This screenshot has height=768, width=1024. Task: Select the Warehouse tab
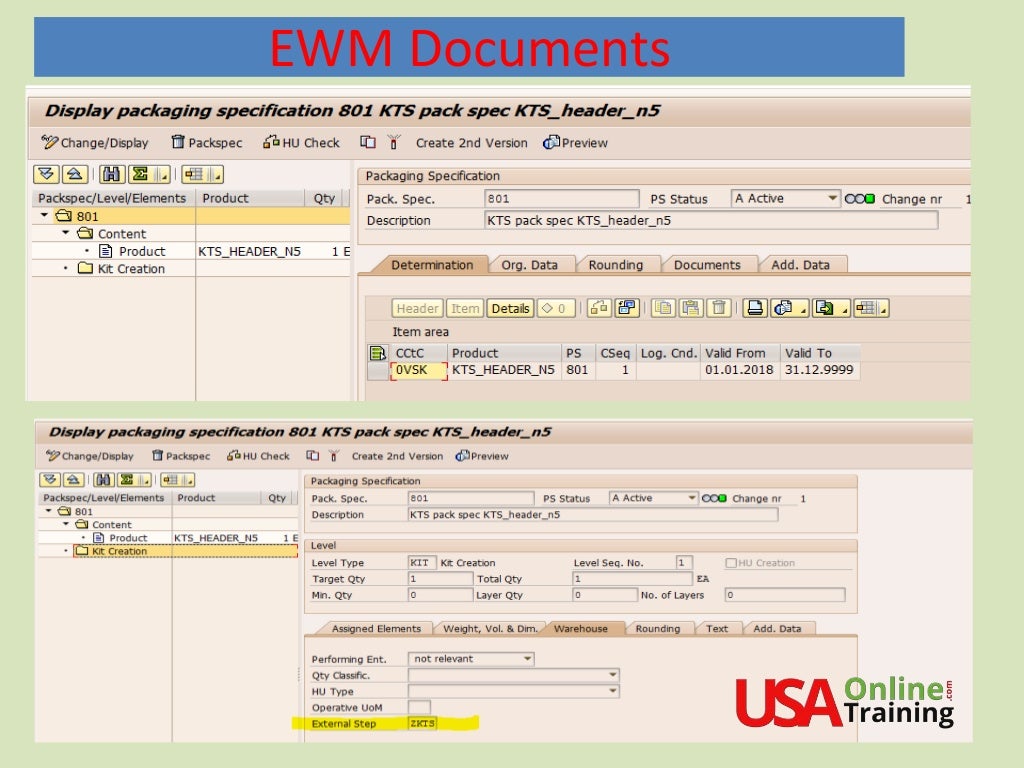[581, 628]
